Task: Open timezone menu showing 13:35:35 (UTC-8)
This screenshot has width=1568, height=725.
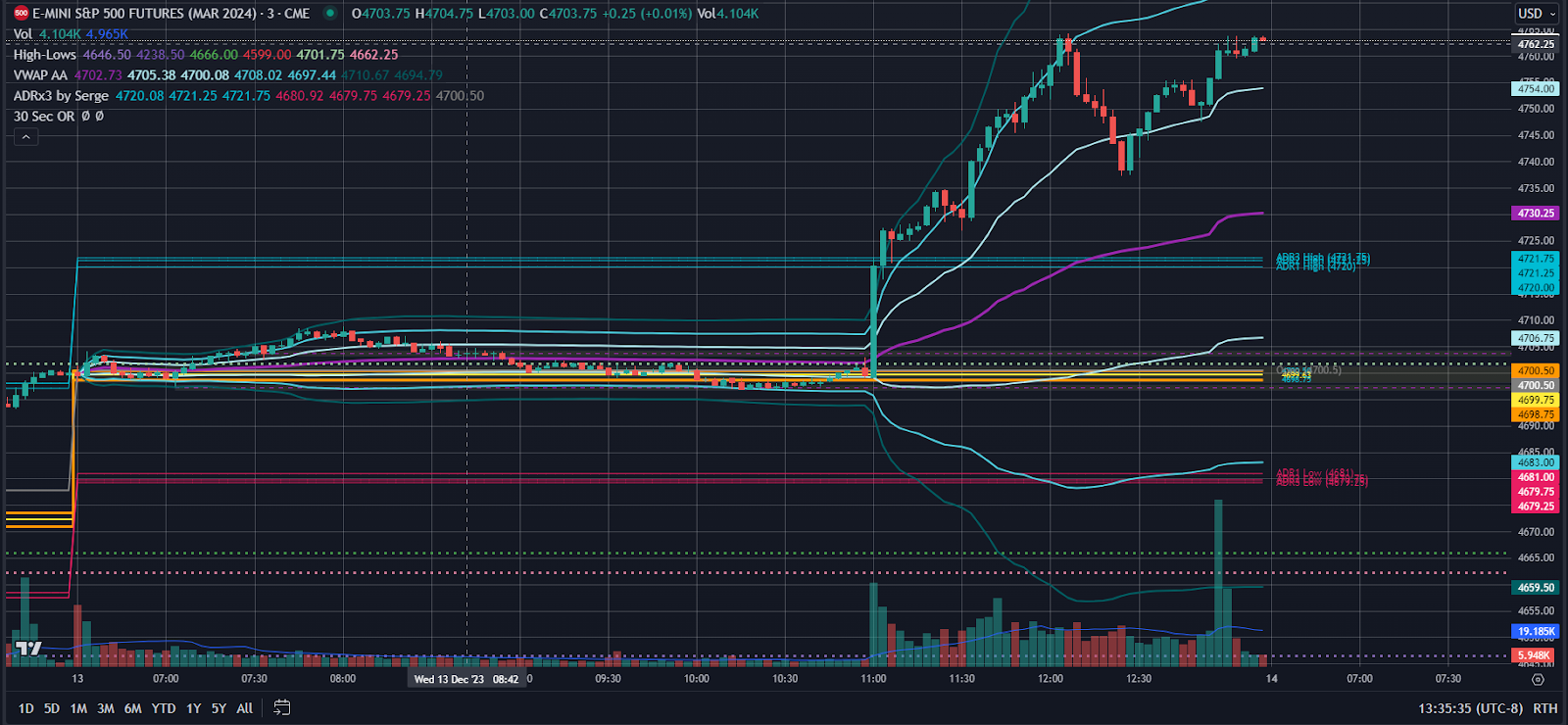Action: (x=1470, y=708)
